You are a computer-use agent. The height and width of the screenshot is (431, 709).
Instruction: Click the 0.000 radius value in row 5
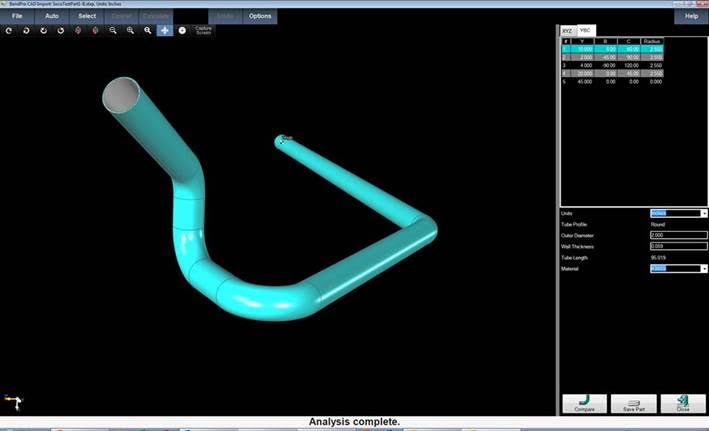pyautogui.click(x=656, y=82)
